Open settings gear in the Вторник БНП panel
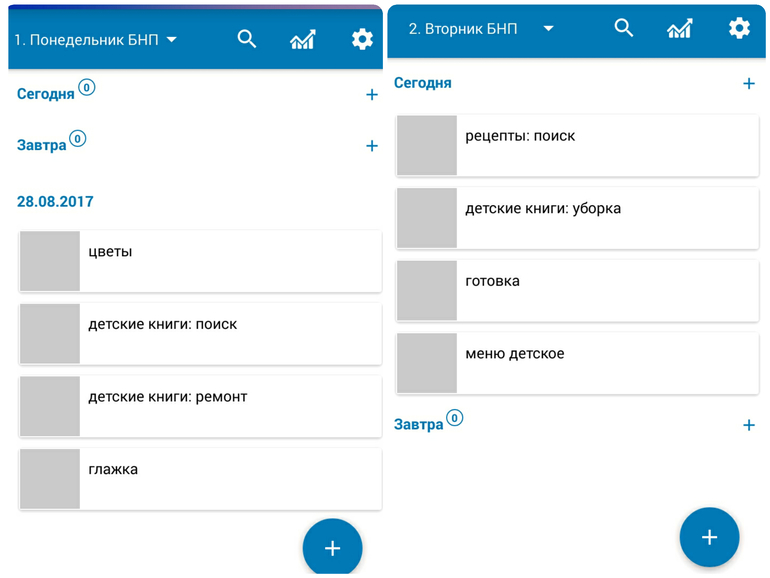Image resolution: width=770 pixels, height=578 pixels. click(739, 28)
